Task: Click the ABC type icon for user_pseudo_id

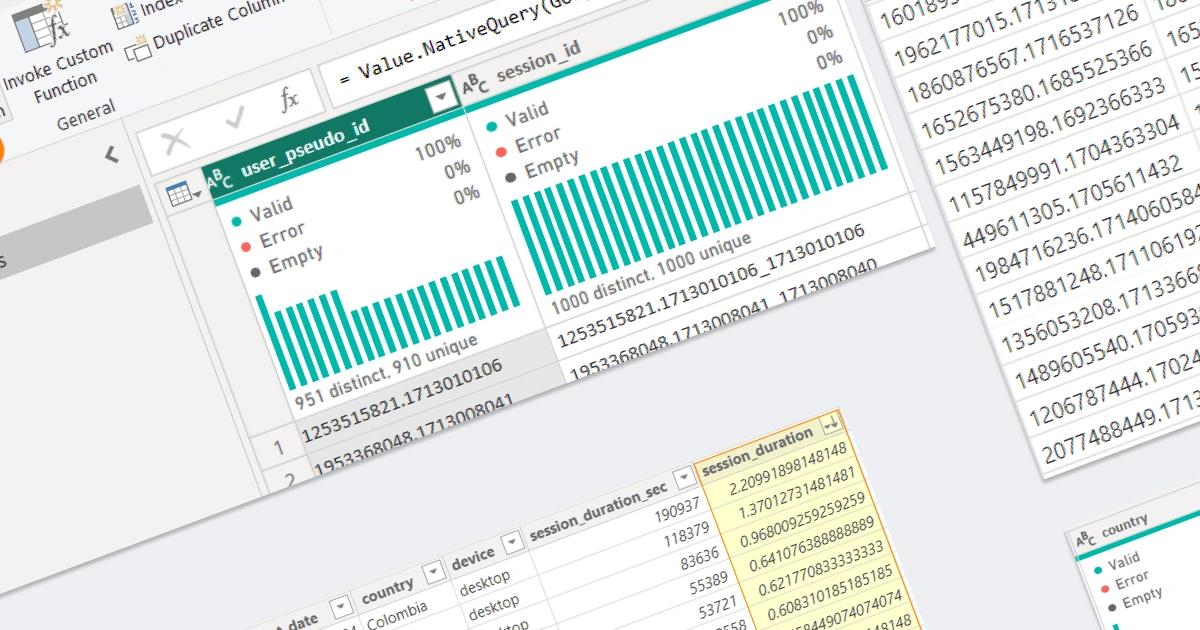Action: pyautogui.click(x=220, y=180)
